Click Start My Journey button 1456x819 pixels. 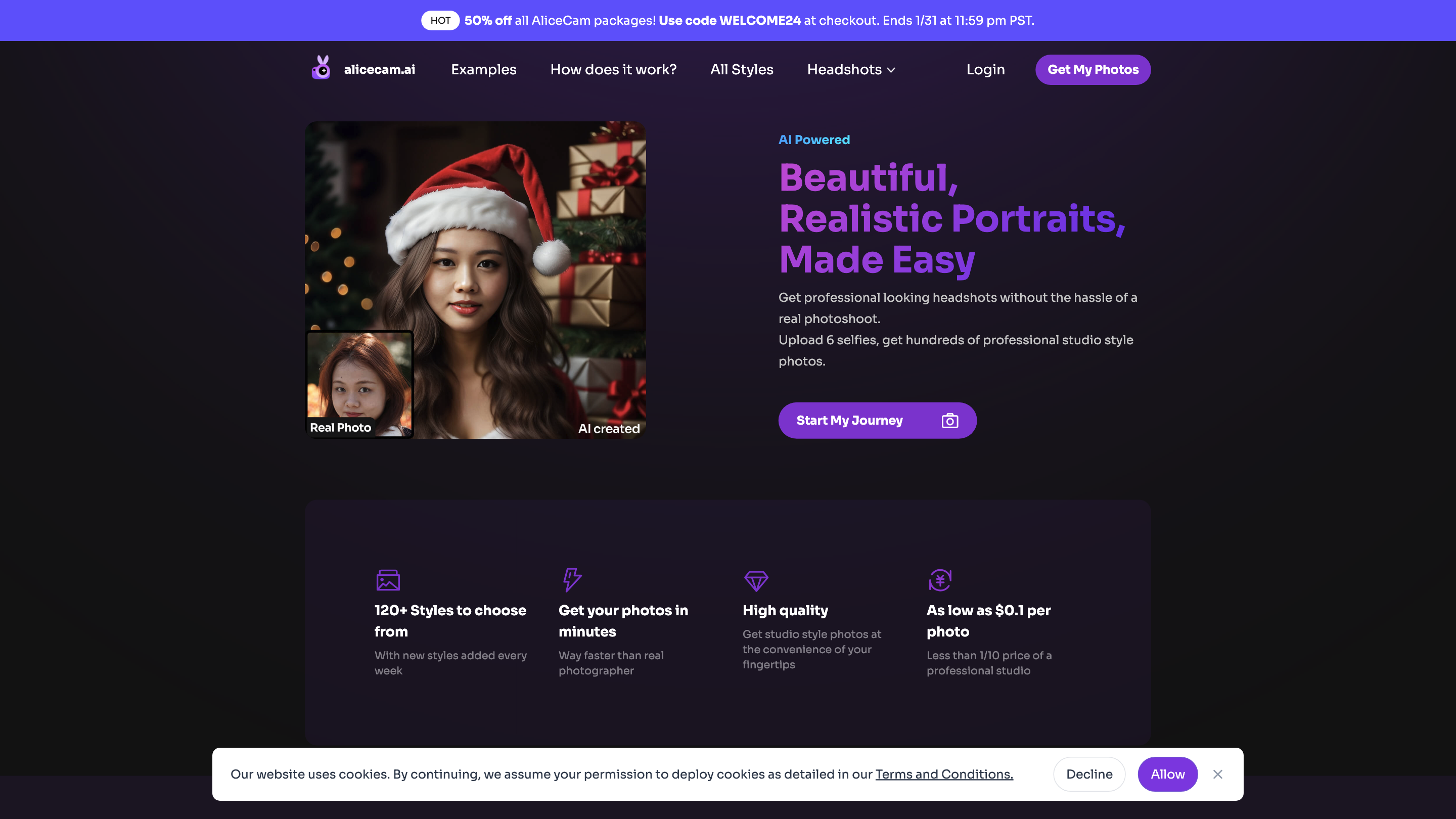pyautogui.click(x=849, y=421)
